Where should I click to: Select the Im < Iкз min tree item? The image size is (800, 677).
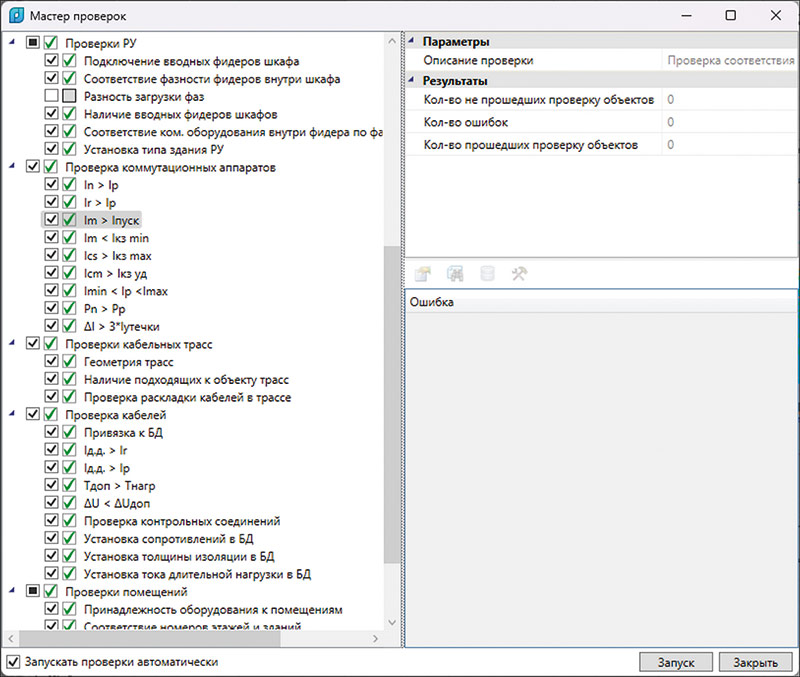click(x=117, y=237)
